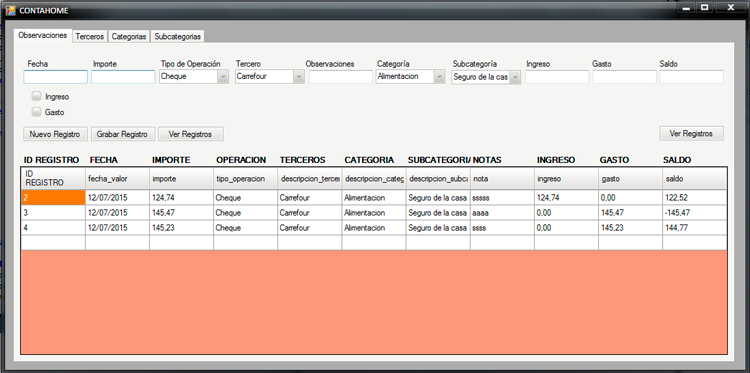Click the ID REGISTRO grid column header
750x373 pixels.
[53, 178]
